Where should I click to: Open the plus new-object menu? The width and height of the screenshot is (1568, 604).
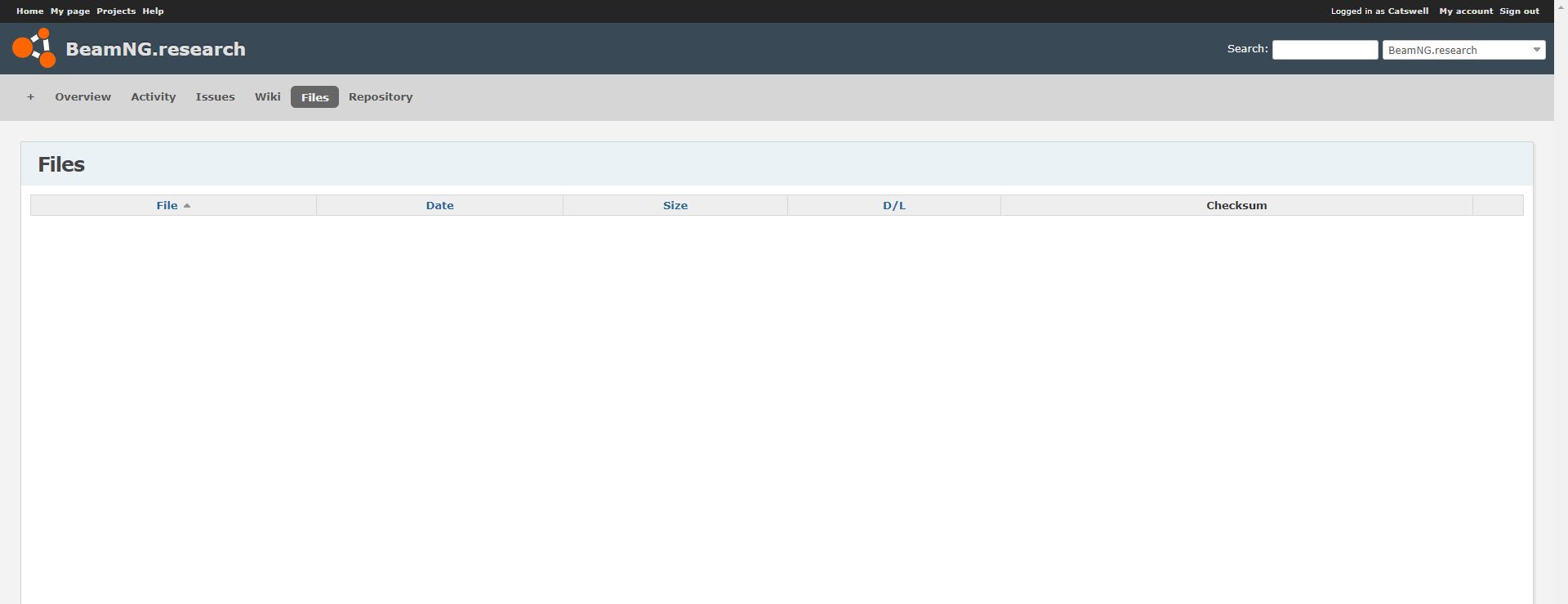coord(30,96)
